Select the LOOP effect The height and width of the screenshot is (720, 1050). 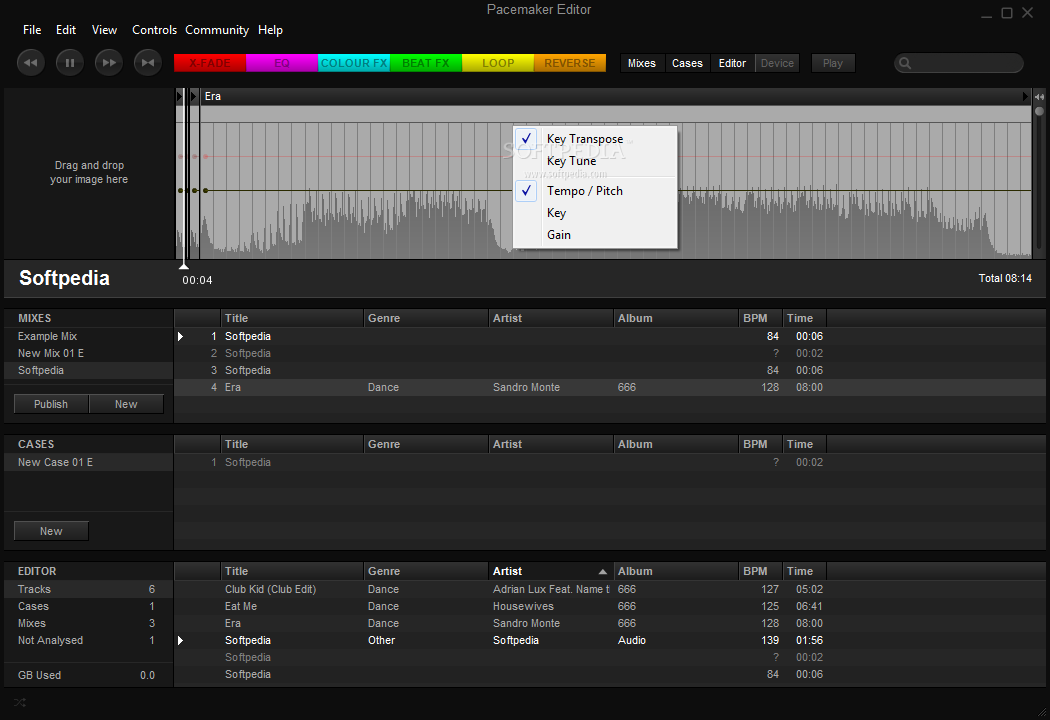498,63
